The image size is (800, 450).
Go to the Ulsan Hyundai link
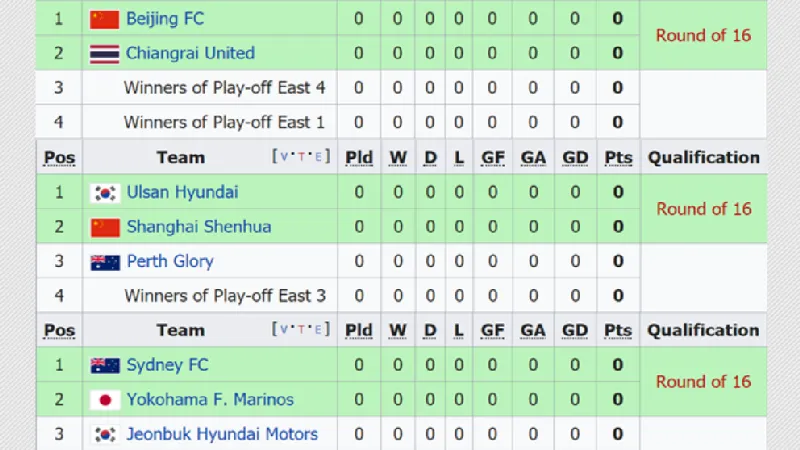pos(182,192)
